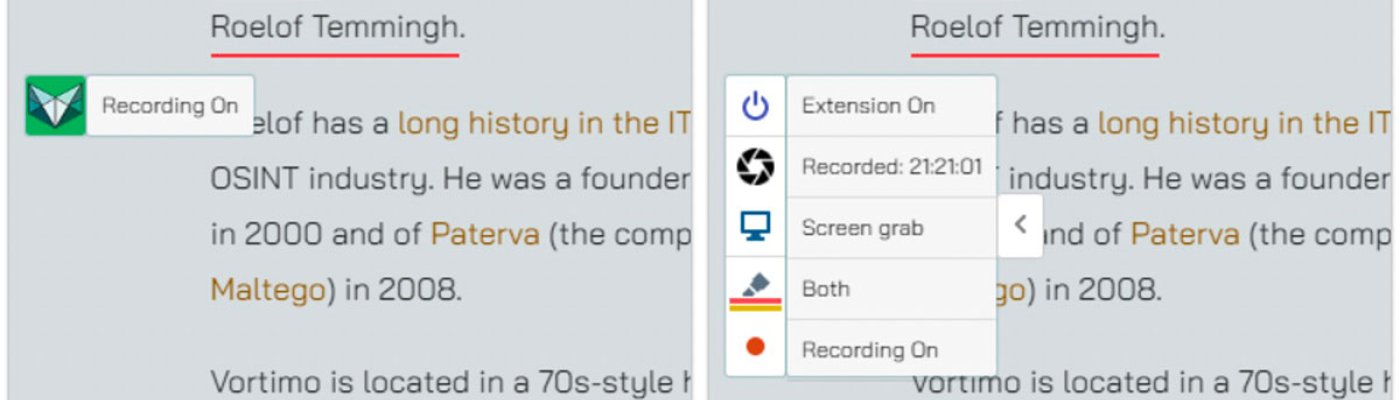The width and height of the screenshot is (1400, 400).
Task: Click the blue power icon
Action: 755,105
